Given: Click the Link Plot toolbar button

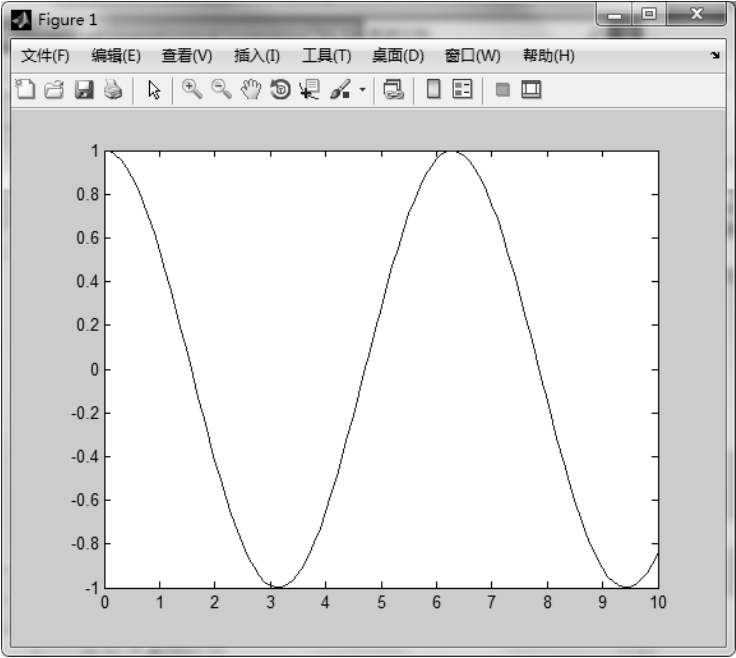Looking at the screenshot, I should (394, 90).
